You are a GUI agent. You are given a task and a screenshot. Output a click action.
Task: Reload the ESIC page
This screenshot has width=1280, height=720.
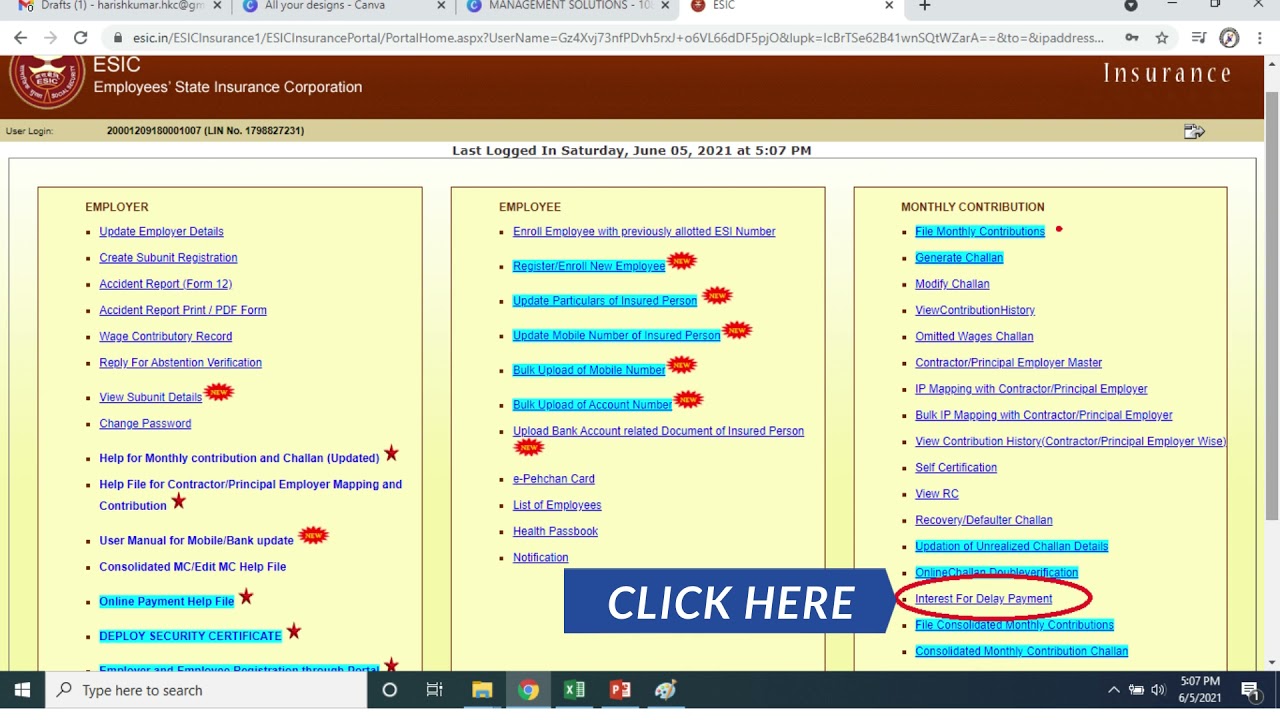81,38
